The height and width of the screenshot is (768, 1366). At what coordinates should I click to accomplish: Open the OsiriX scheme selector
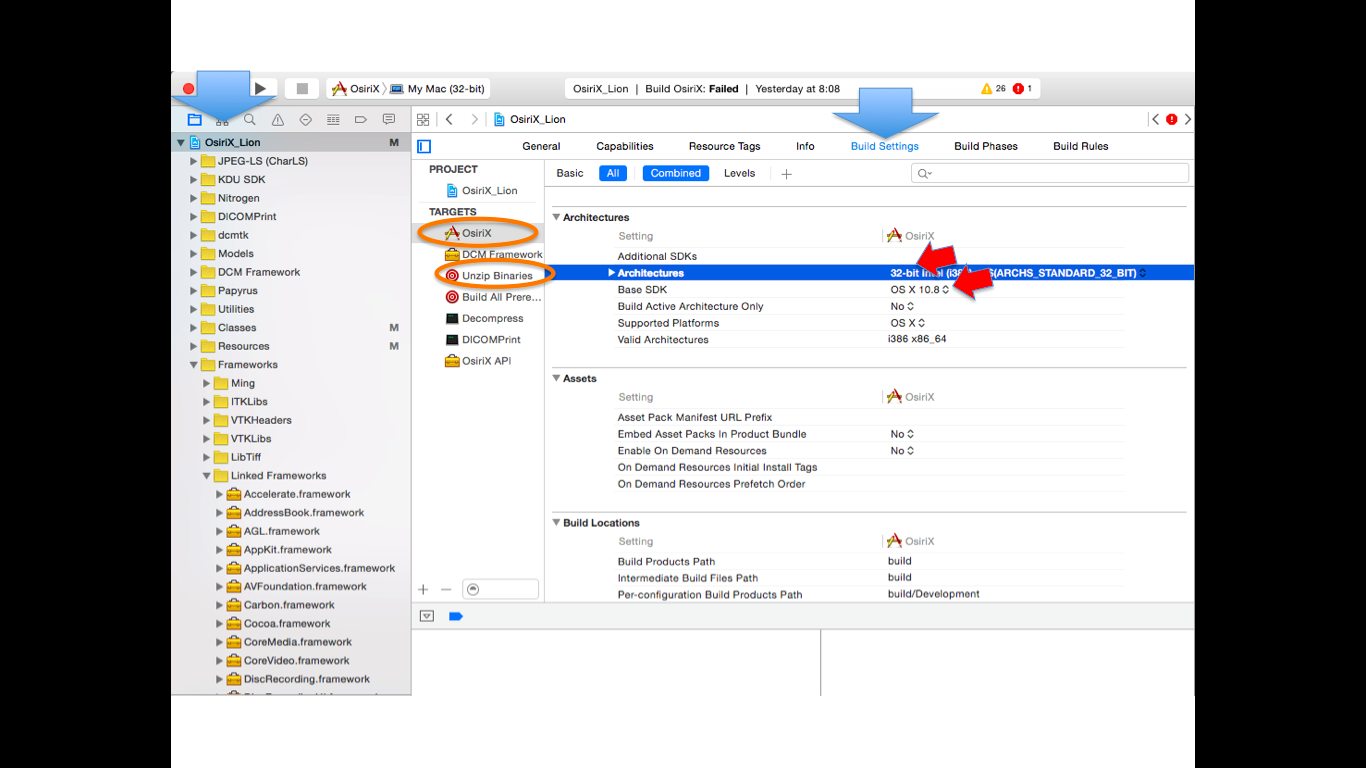coord(356,89)
